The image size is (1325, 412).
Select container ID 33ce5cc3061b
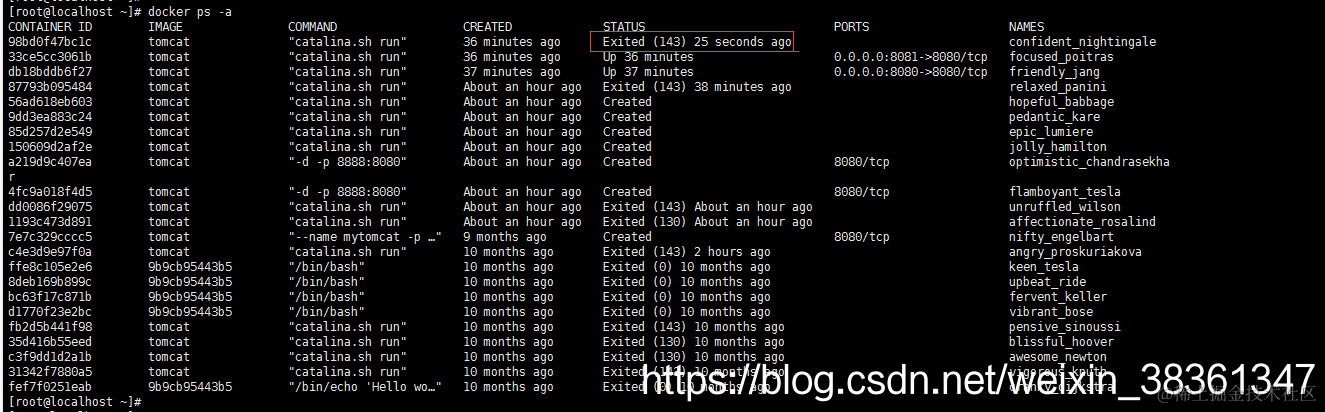(x=50, y=57)
